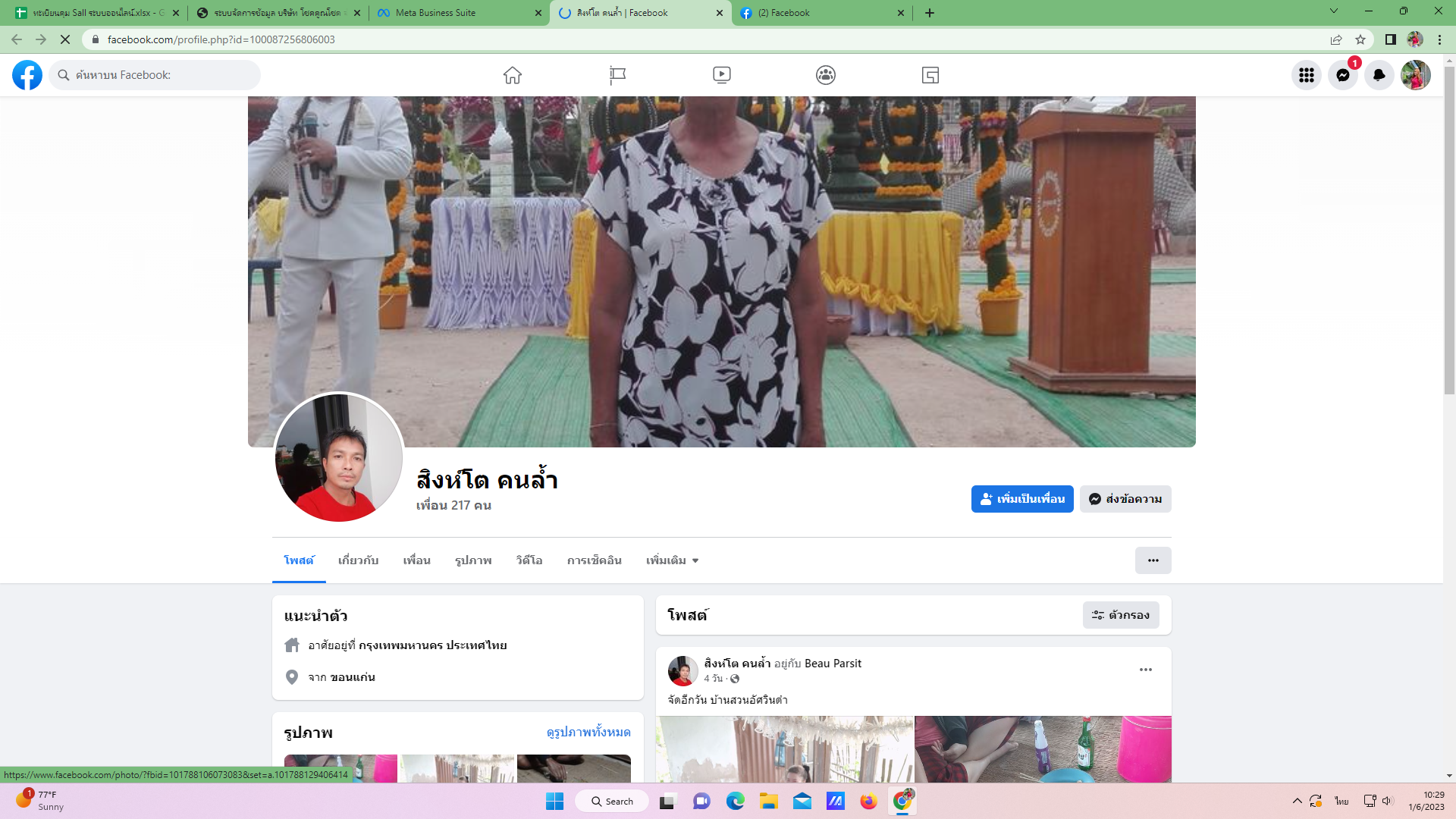Click the Facebook logo
This screenshot has width=1456, height=819.
[27, 75]
